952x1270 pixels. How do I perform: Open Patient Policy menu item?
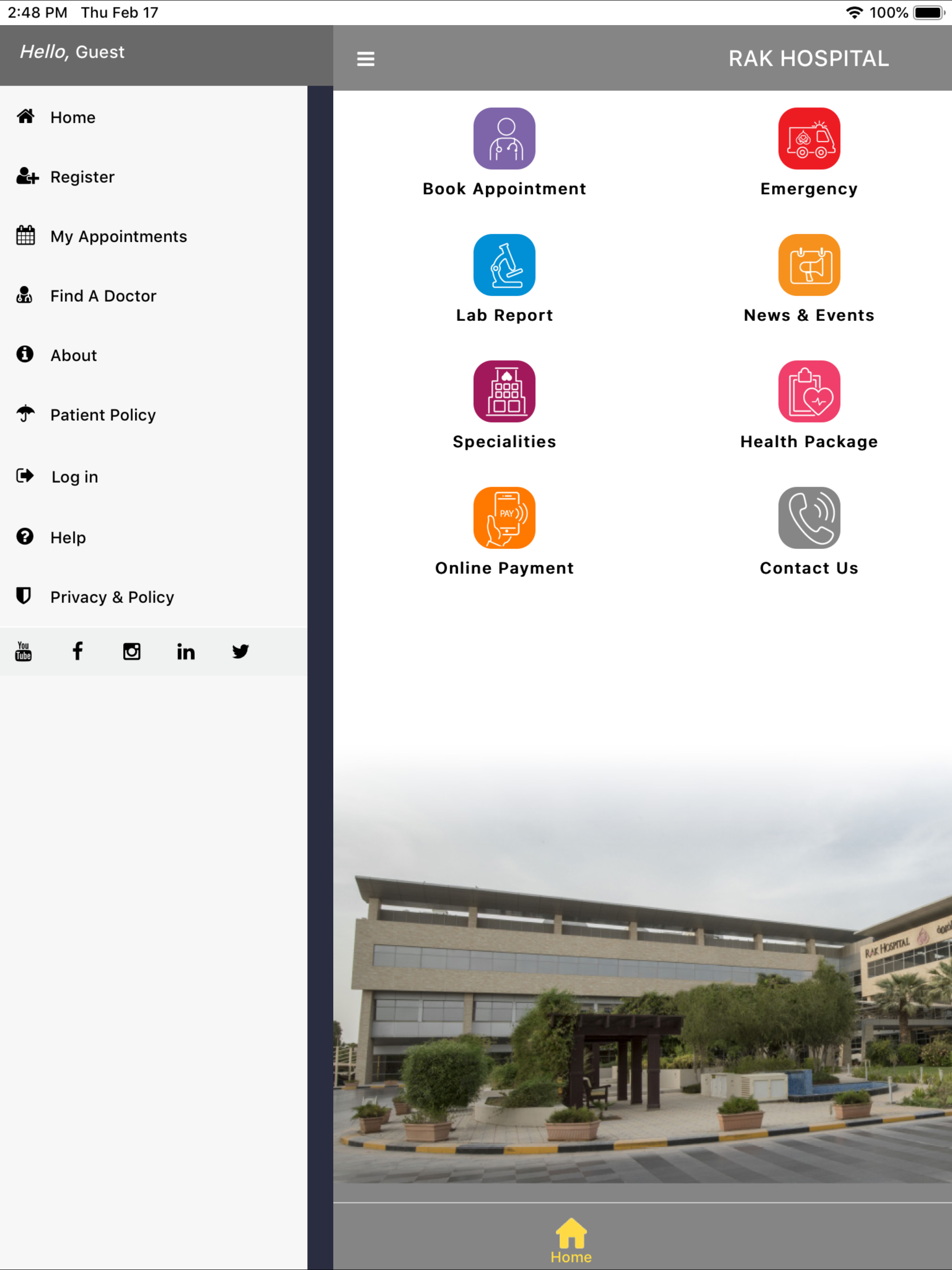point(153,415)
